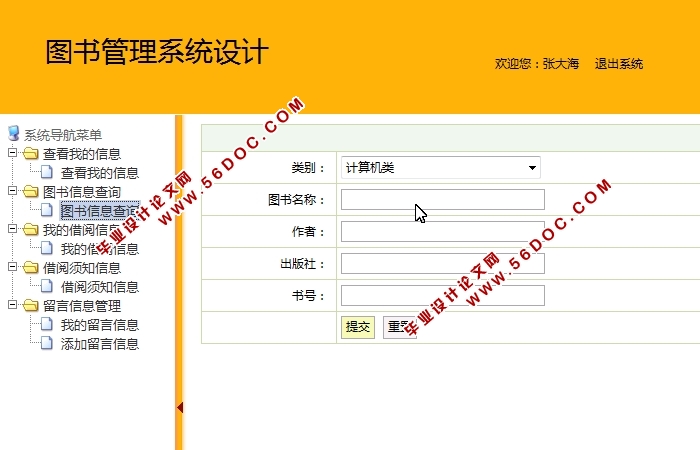The height and width of the screenshot is (450, 700).
Task: Click the 图书名称 input field
Action: (442, 200)
